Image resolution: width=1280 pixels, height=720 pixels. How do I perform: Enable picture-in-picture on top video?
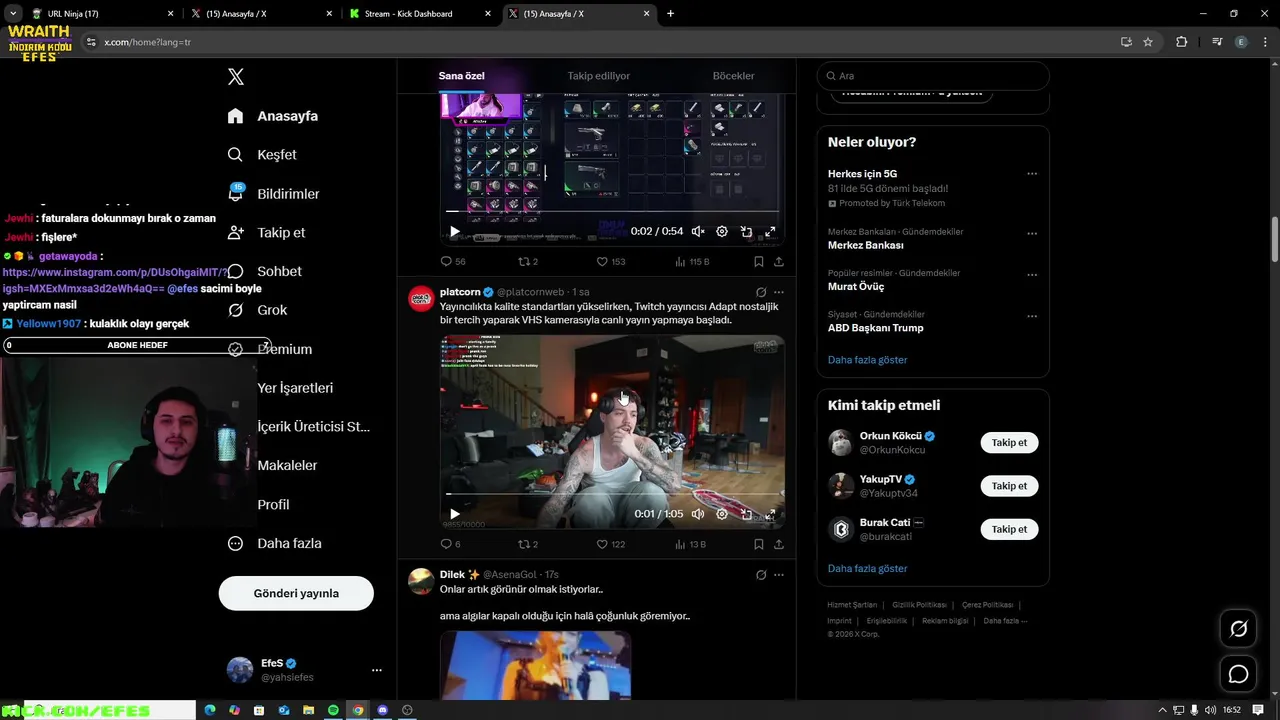746,232
